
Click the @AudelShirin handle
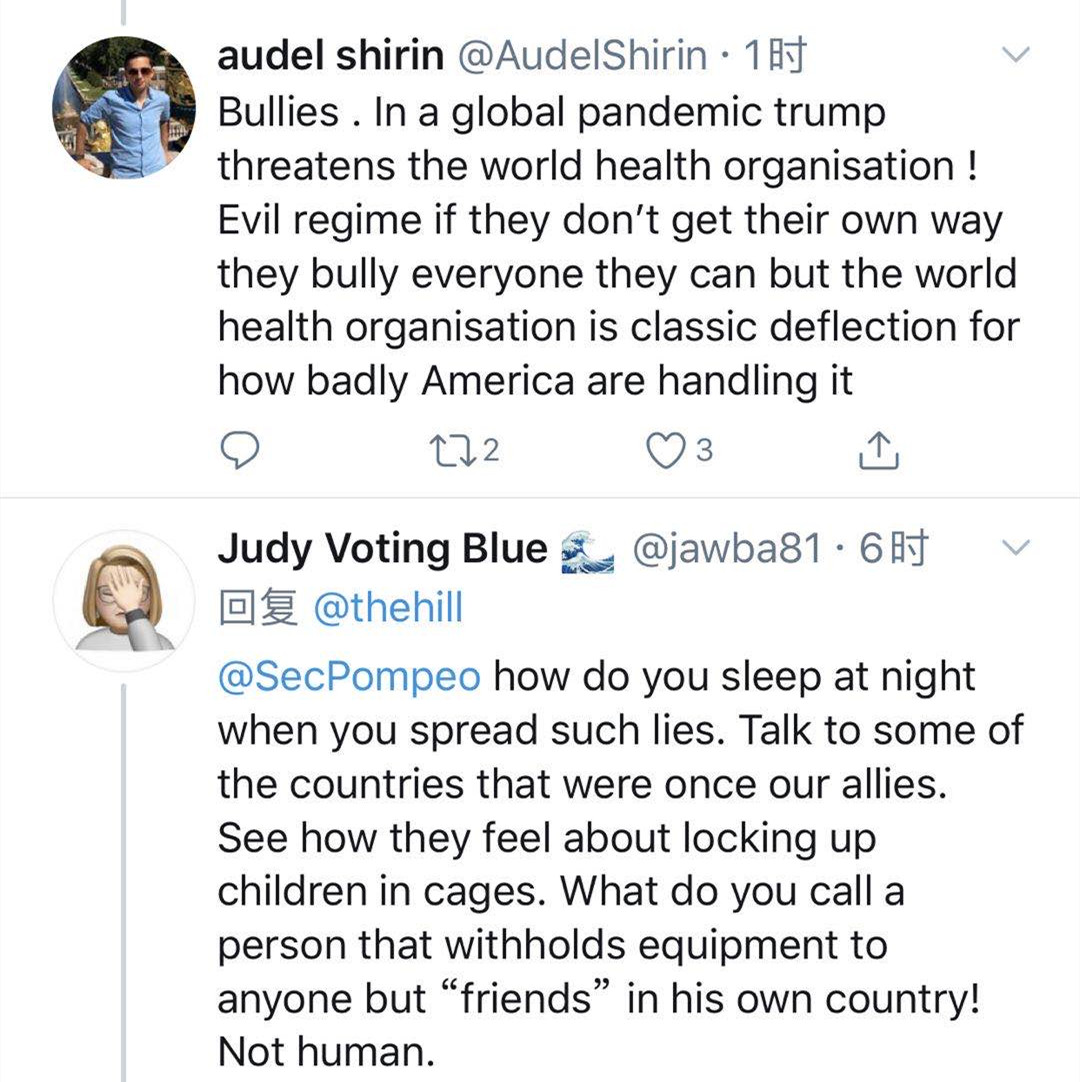(582, 56)
